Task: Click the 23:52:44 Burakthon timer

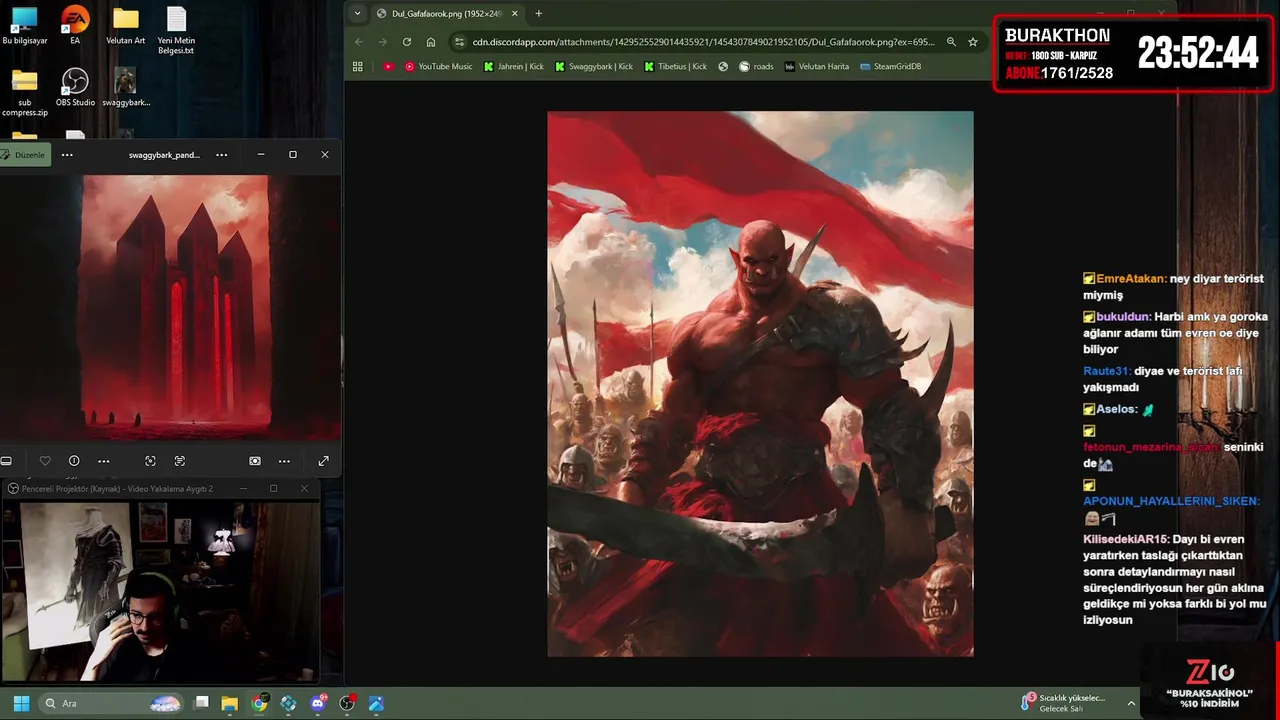Action: click(x=1198, y=53)
